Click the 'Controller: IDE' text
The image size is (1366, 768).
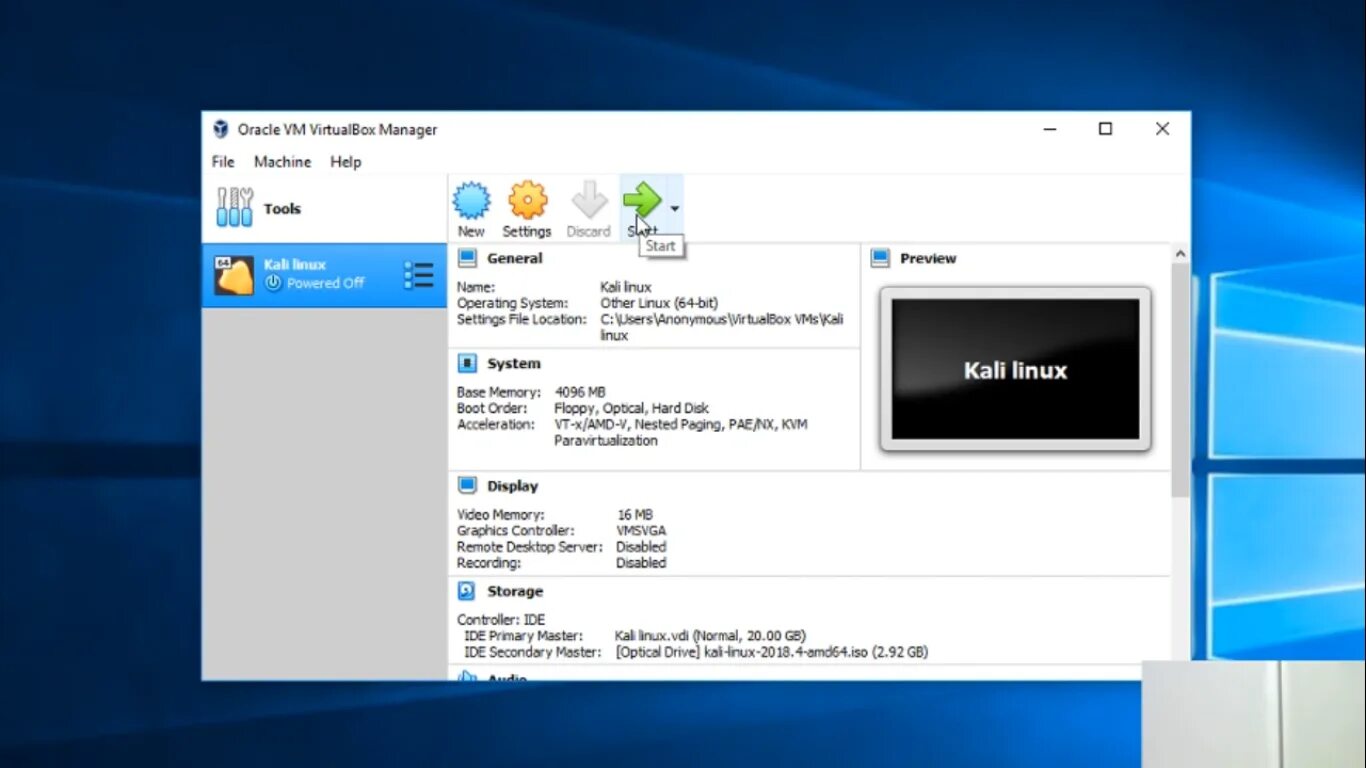(501, 620)
